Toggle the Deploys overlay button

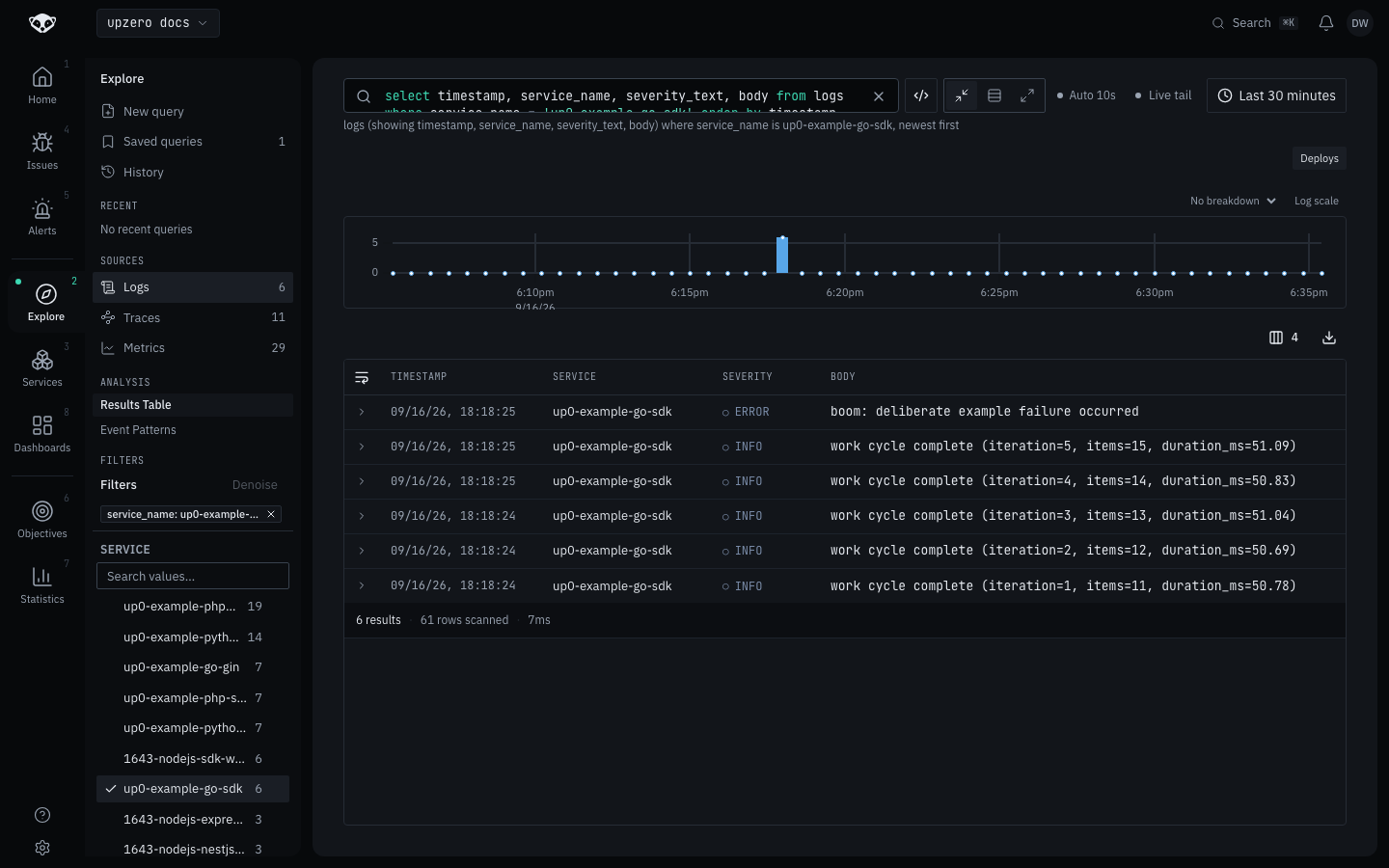(1320, 158)
